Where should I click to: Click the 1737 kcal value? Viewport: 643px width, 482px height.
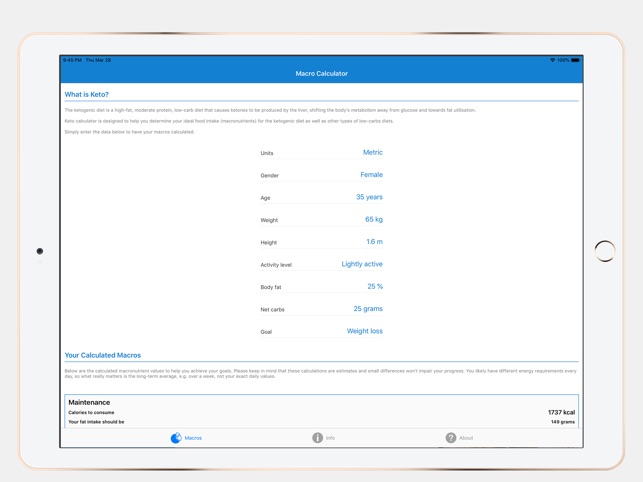(561, 412)
